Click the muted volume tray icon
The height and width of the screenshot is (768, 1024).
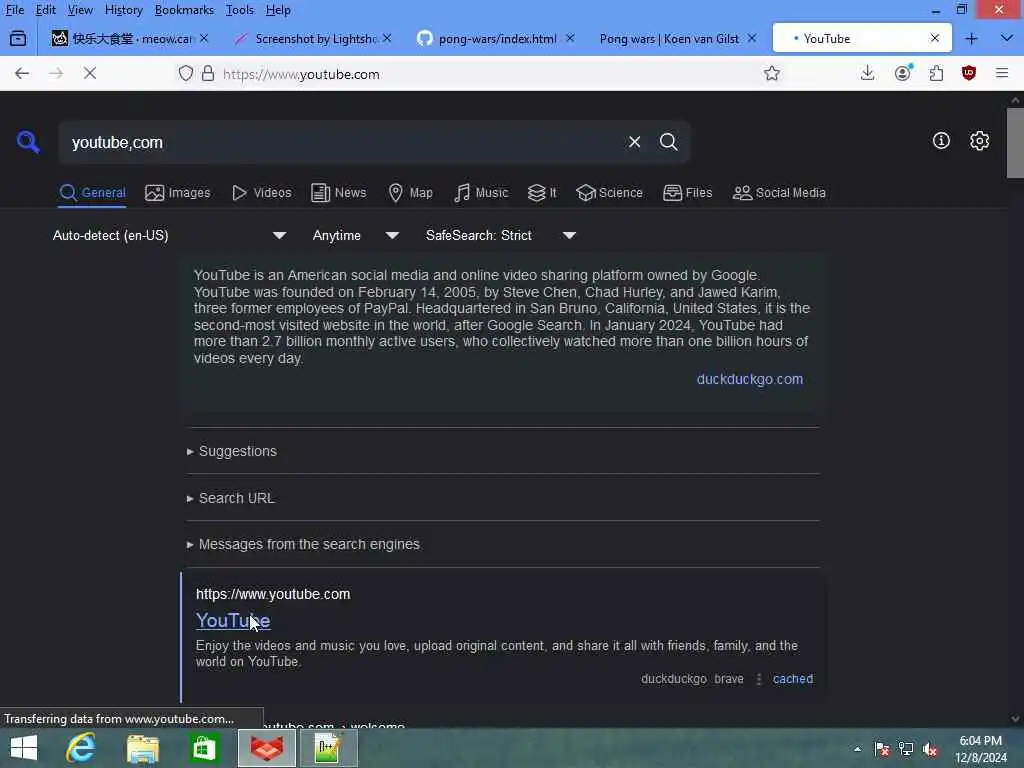tap(930, 749)
